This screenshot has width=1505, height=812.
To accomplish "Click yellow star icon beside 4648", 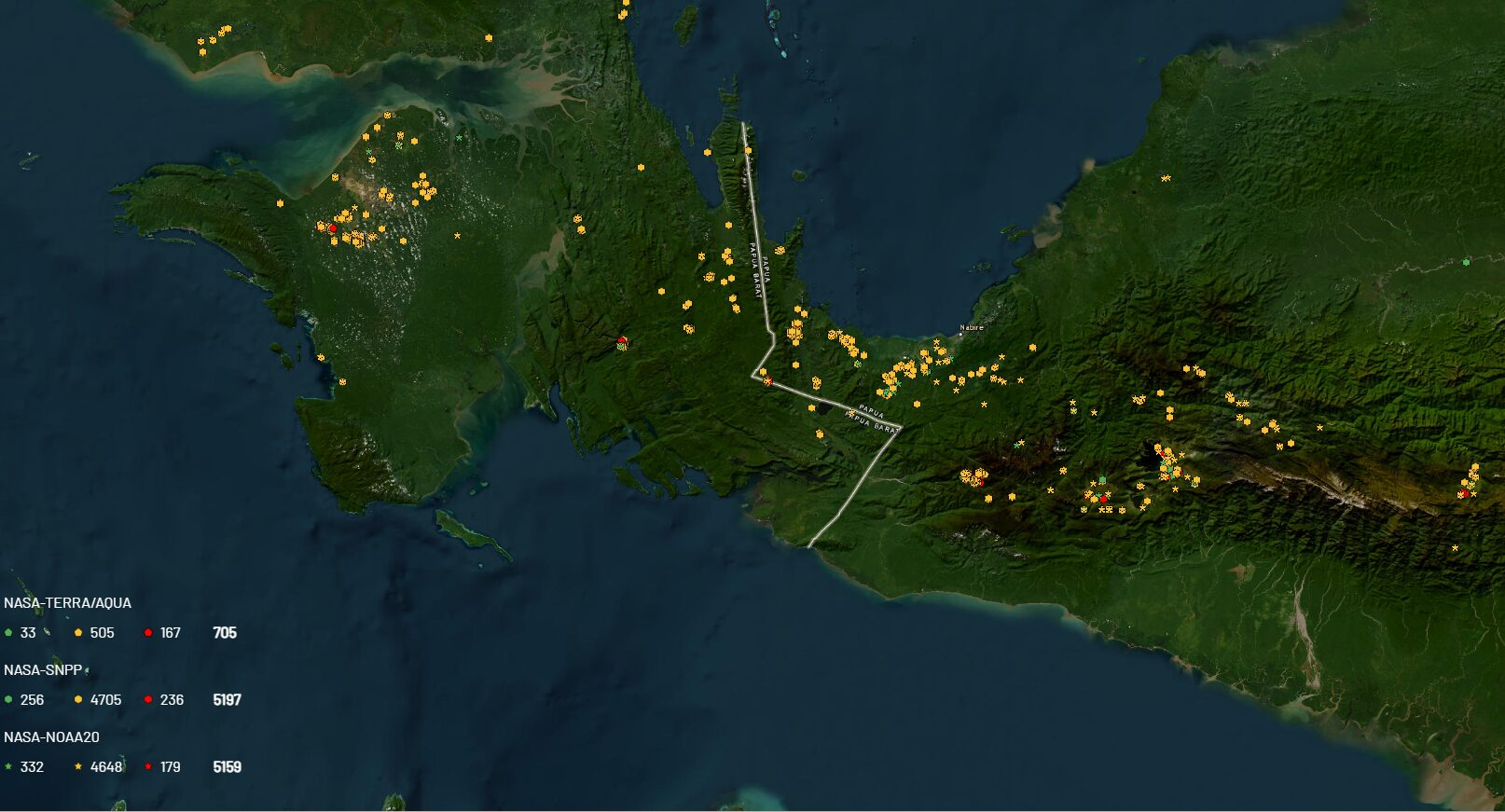I will pyautogui.click(x=78, y=767).
